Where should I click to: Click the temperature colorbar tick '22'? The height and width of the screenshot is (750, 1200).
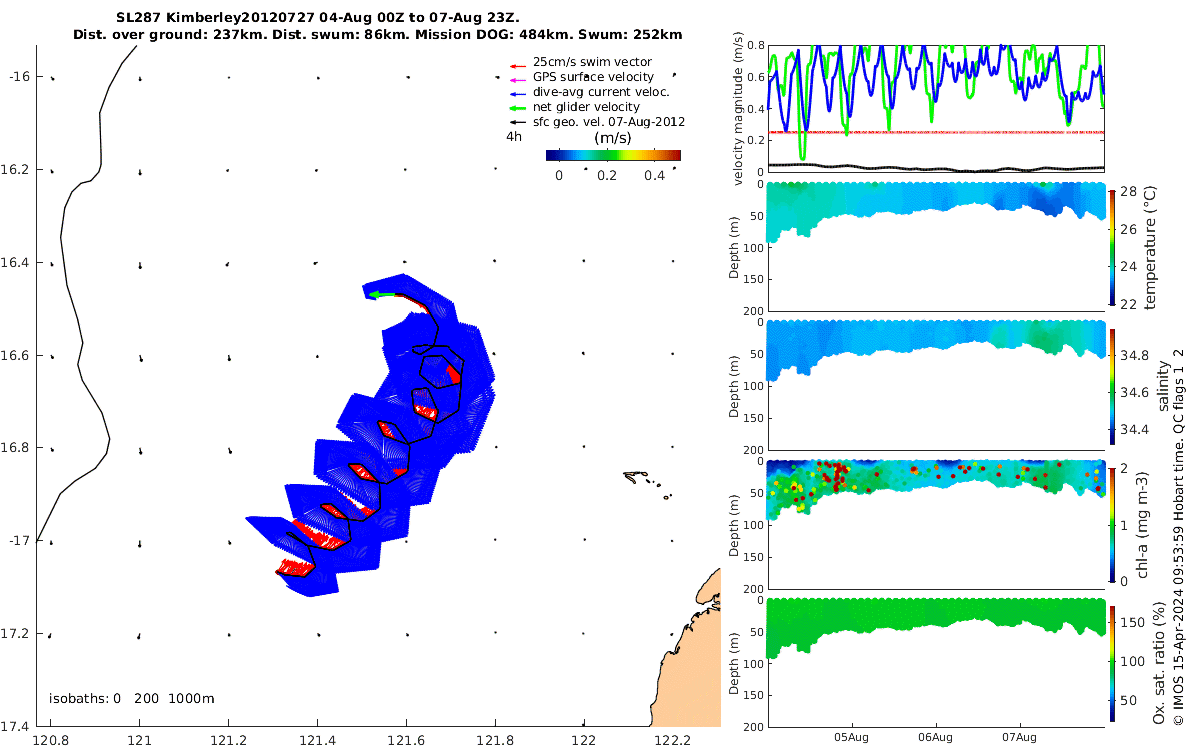[1127, 304]
